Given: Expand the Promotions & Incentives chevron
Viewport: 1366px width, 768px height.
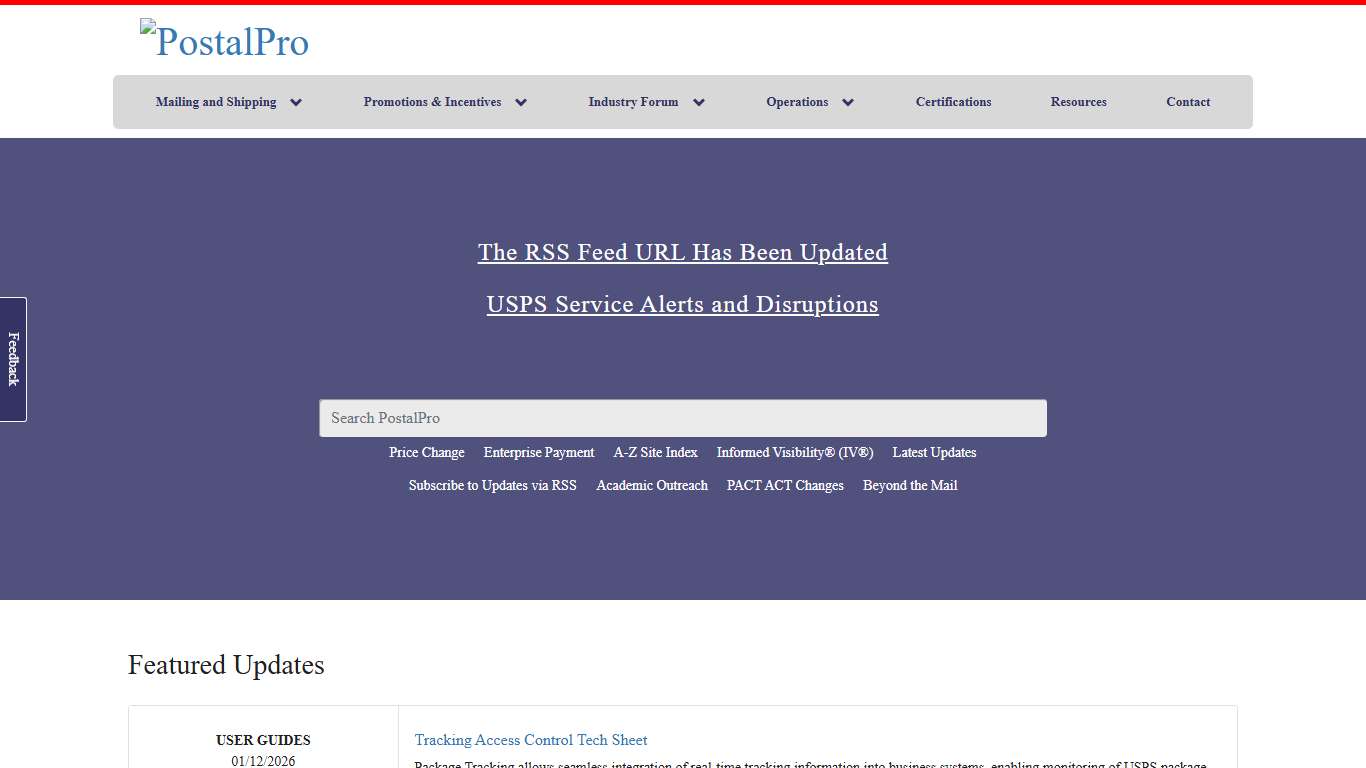Looking at the screenshot, I should 521,102.
